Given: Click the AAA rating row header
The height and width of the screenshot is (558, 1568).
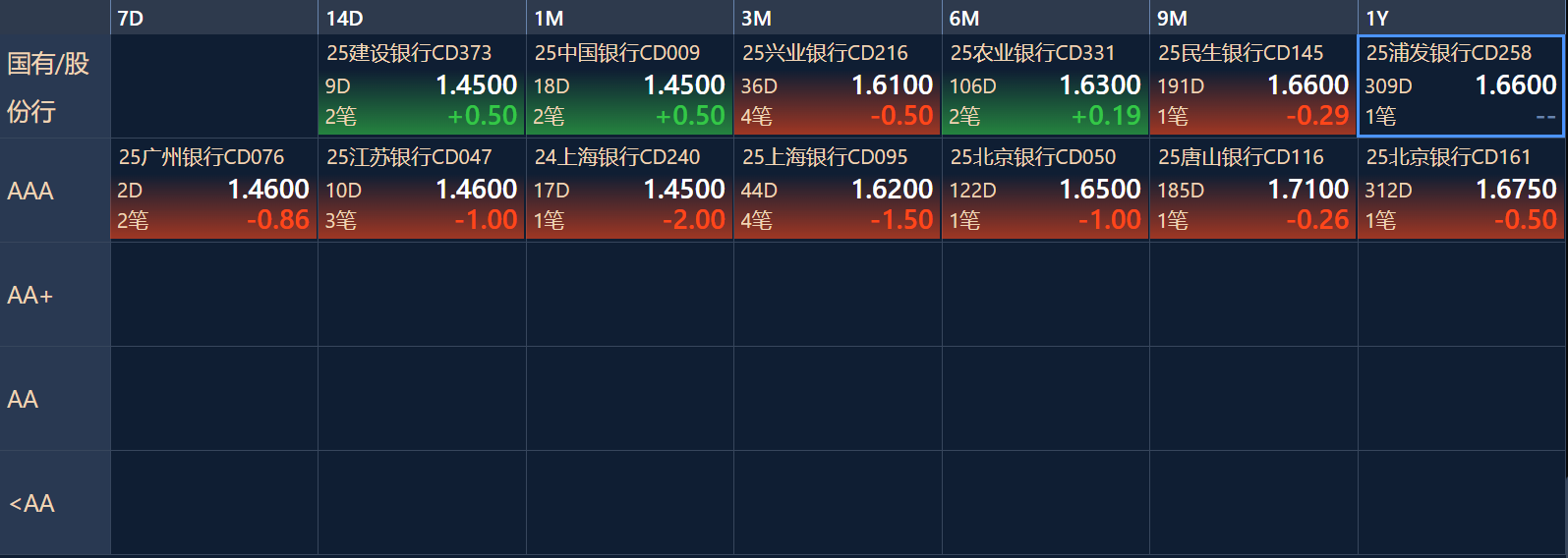Looking at the screenshot, I should (x=55, y=191).
